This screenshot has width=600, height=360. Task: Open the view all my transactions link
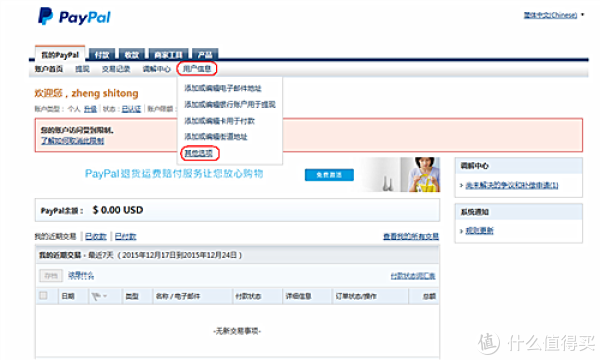(411, 236)
